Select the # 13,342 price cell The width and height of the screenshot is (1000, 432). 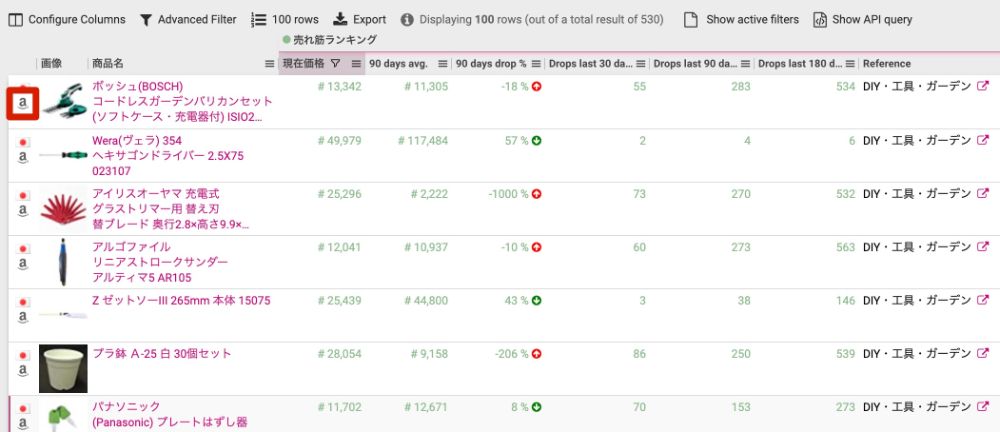pos(339,87)
